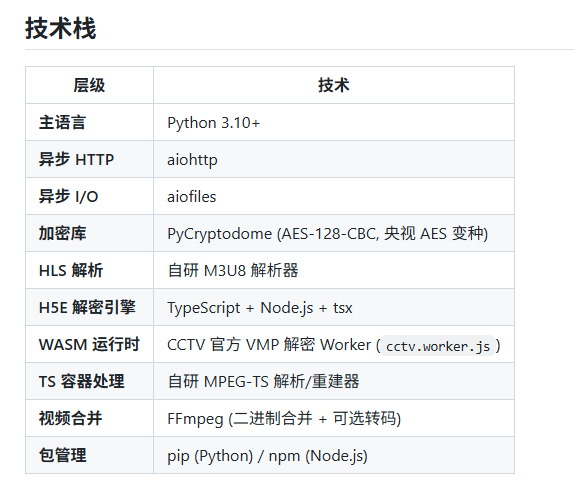Click the cctv.worker.js inline code

(x=438, y=346)
